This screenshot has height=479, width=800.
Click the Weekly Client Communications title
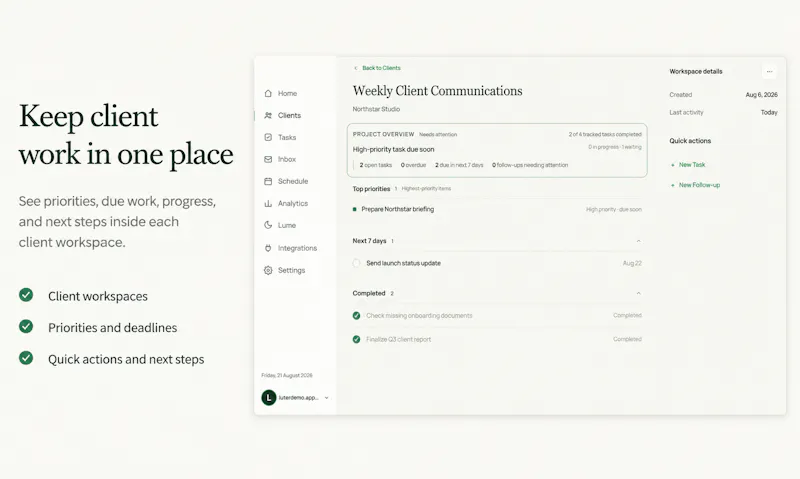click(x=437, y=91)
